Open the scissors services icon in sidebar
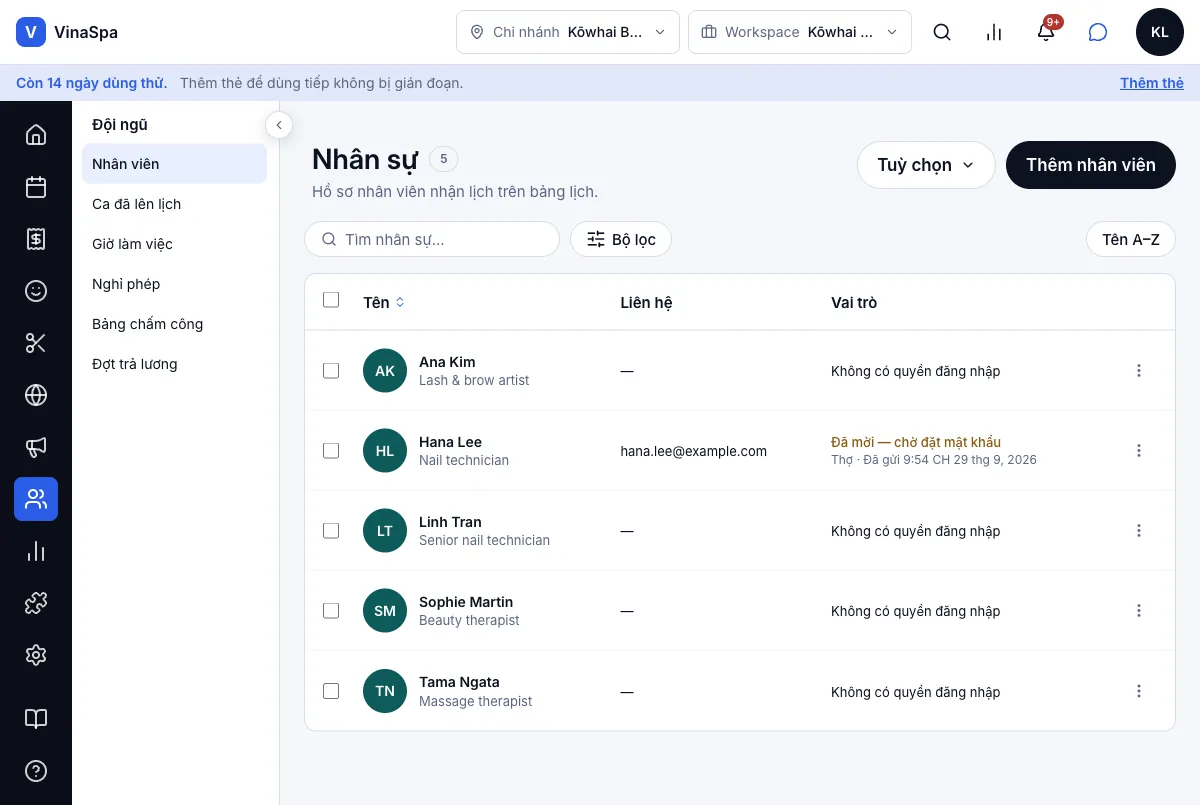Viewport: 1200px width, 805px height. (36, 343)
